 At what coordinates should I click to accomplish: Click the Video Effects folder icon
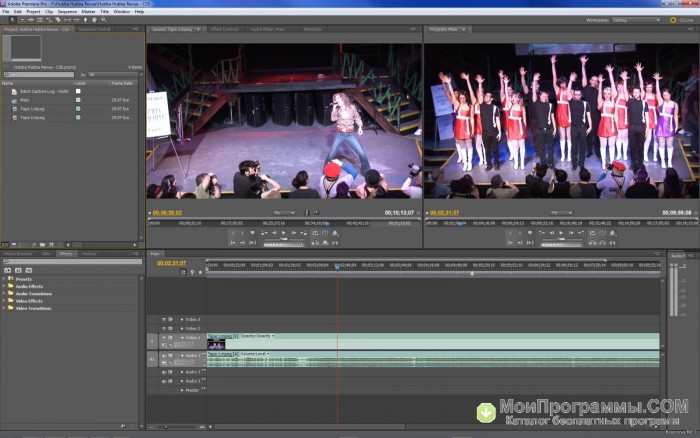tap(12, 300)
